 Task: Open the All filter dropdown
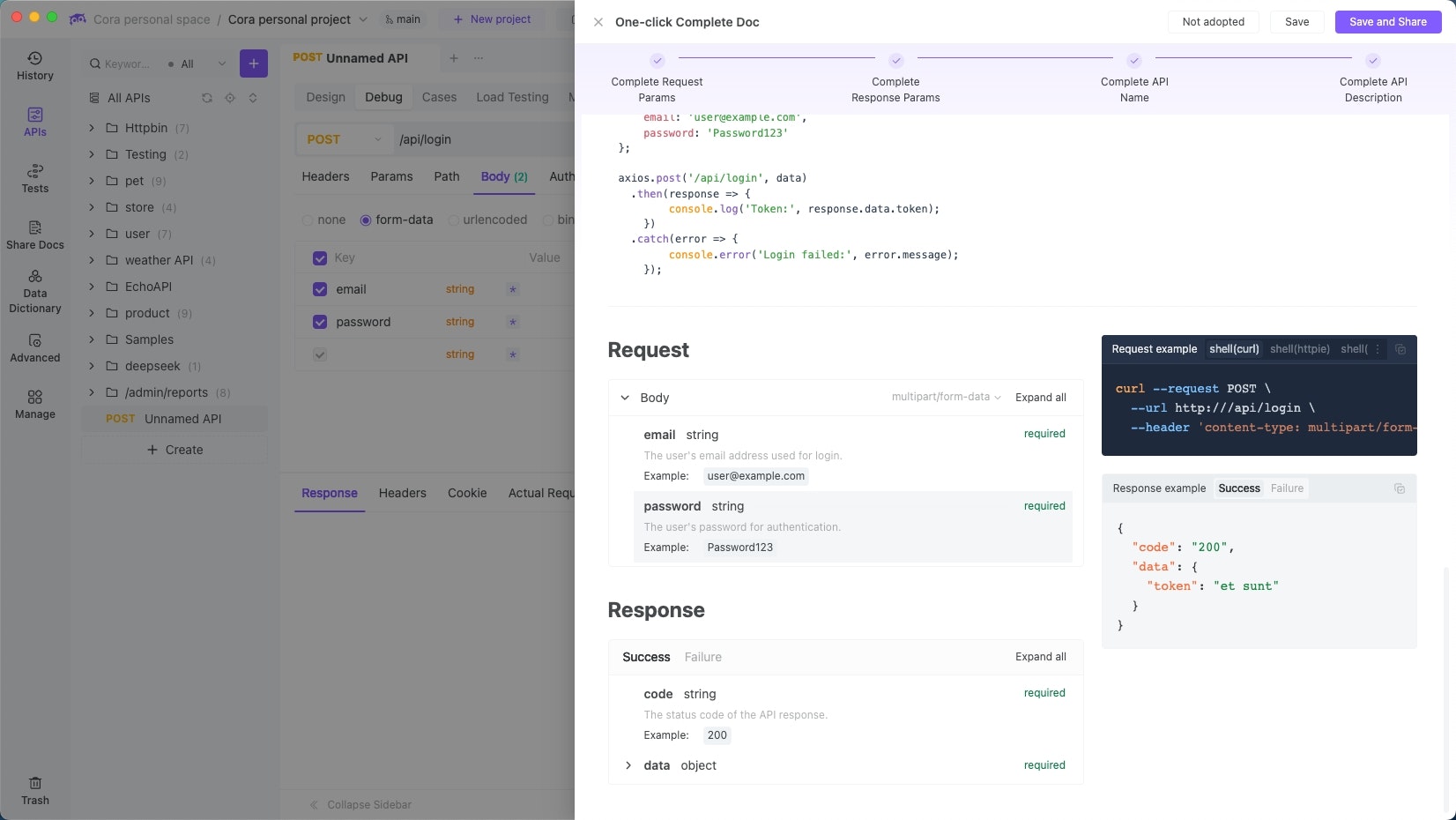point(204,63)
